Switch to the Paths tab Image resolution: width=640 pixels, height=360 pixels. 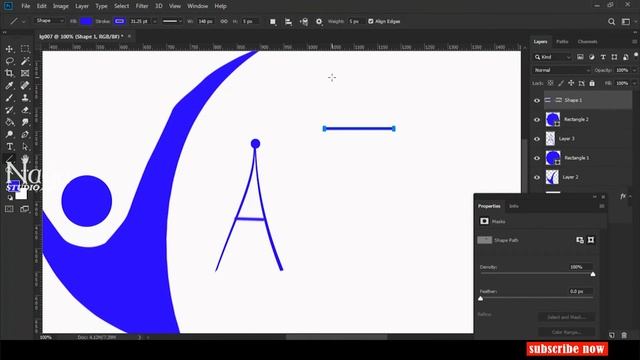pos(562,42)
